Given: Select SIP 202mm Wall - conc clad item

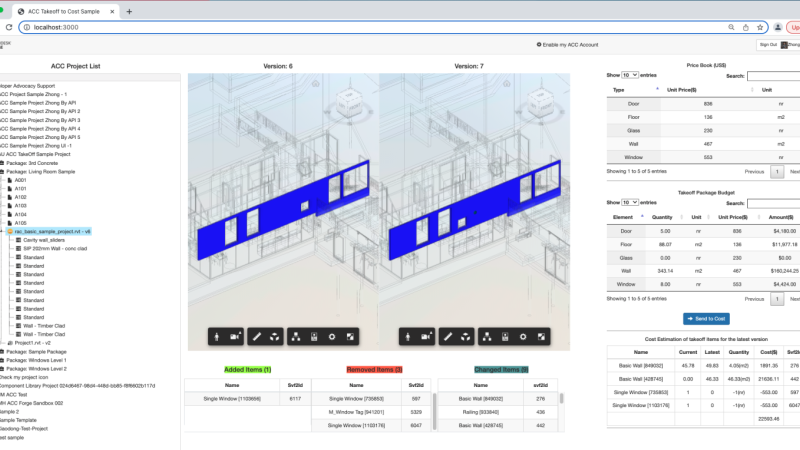Looking at the screenshot, I should point(55,248).
